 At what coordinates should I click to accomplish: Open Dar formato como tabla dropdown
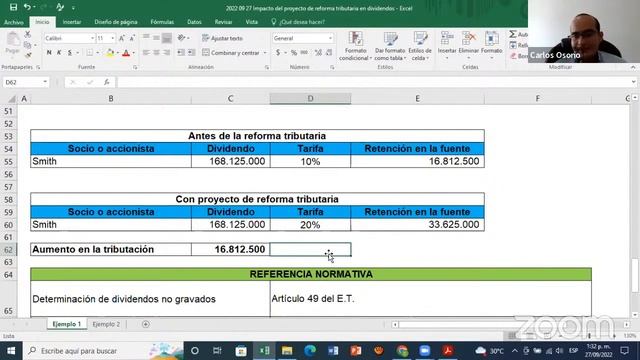[x=390, y=46]
